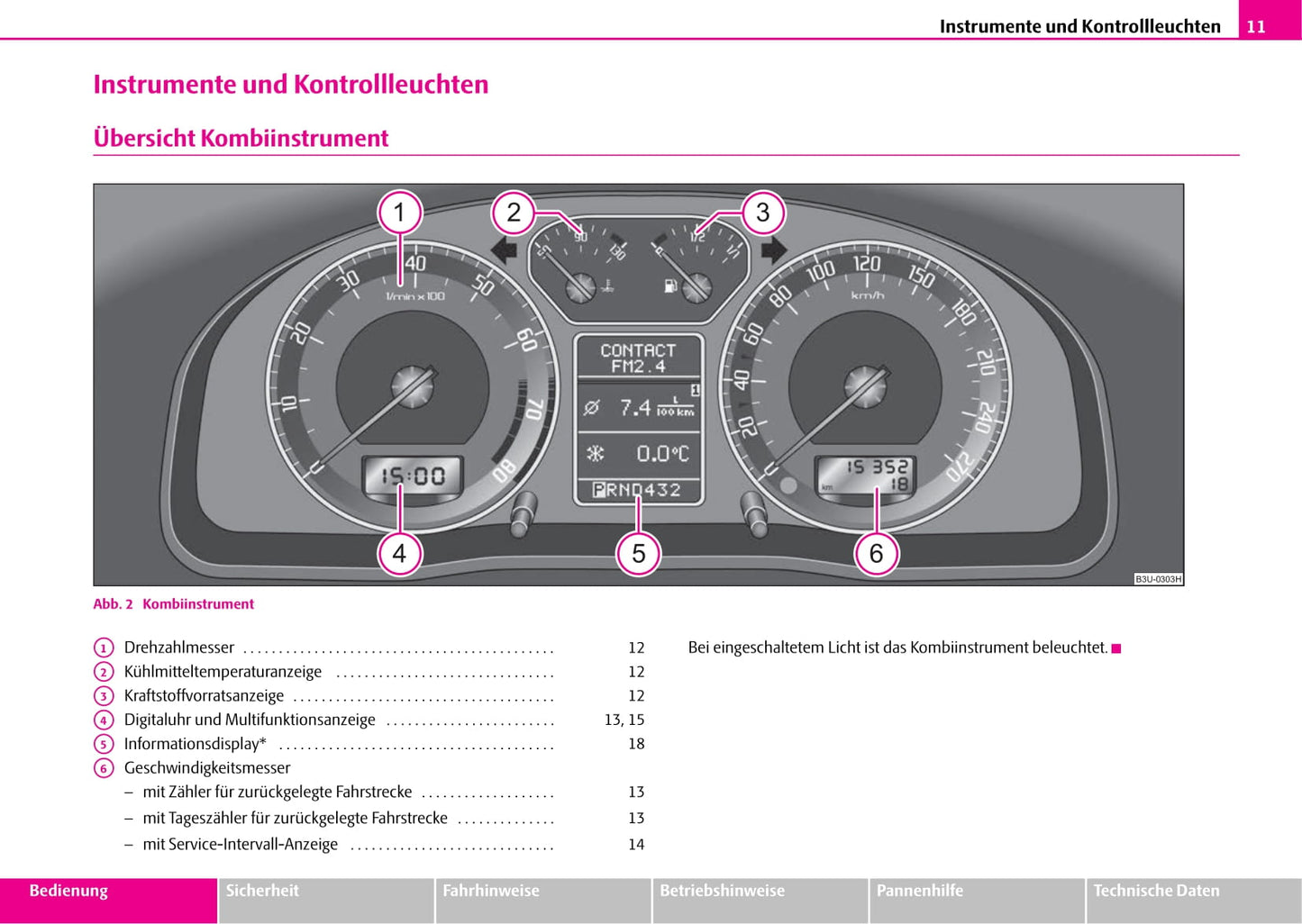The width and height of the screenshot is (1302, 924).
Task: Click the PRND432 gear indicator
Action: tap(637, 491)
